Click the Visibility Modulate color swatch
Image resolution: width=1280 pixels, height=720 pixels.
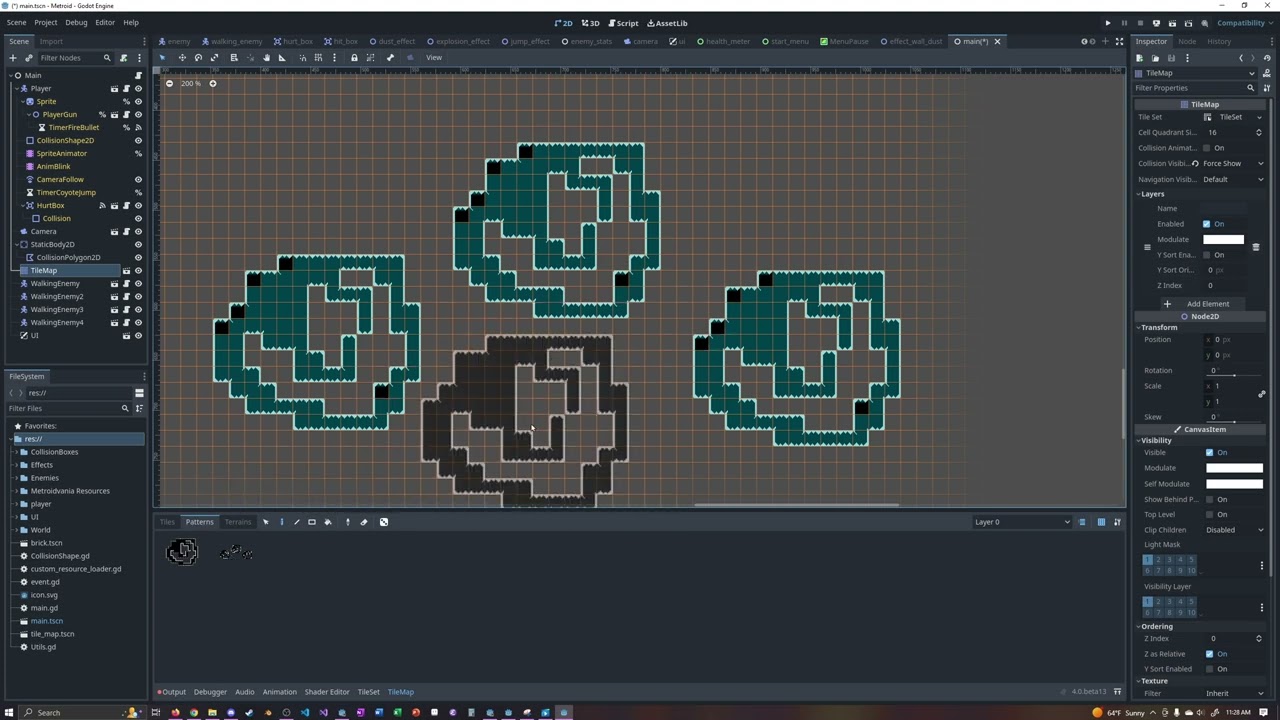(1234, 468)
